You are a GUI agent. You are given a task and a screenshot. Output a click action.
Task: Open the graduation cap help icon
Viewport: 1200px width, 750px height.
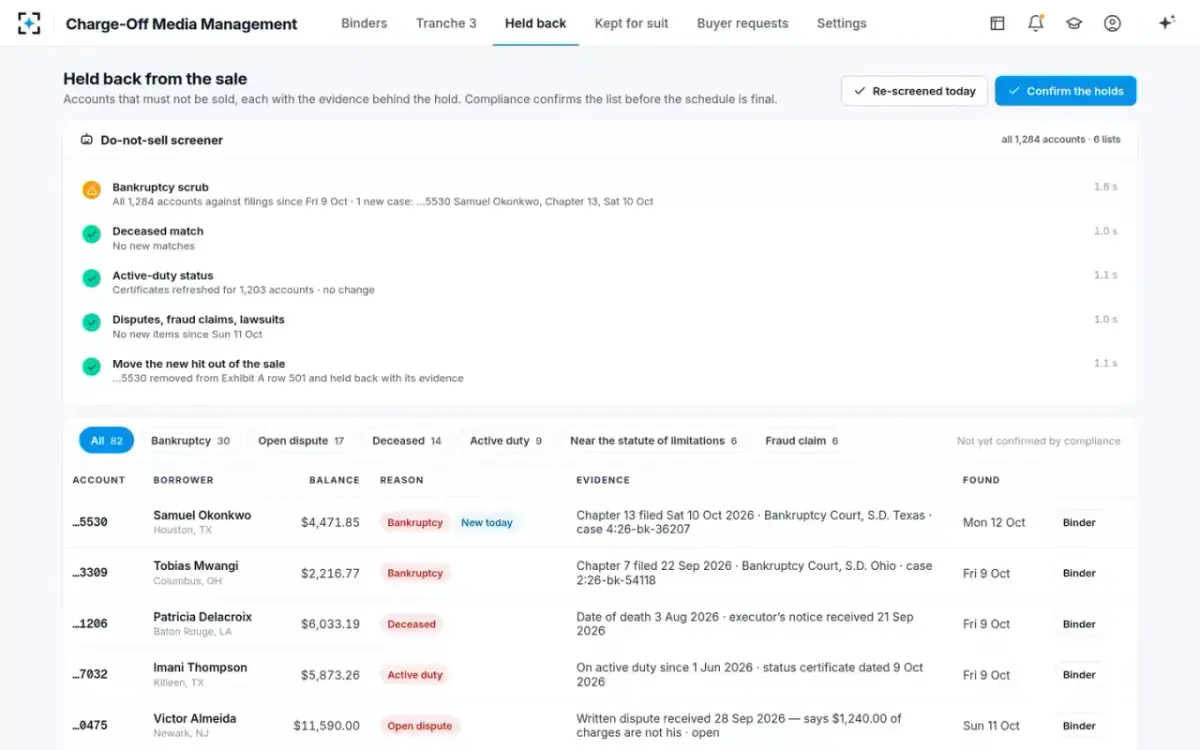(1074, 23)
